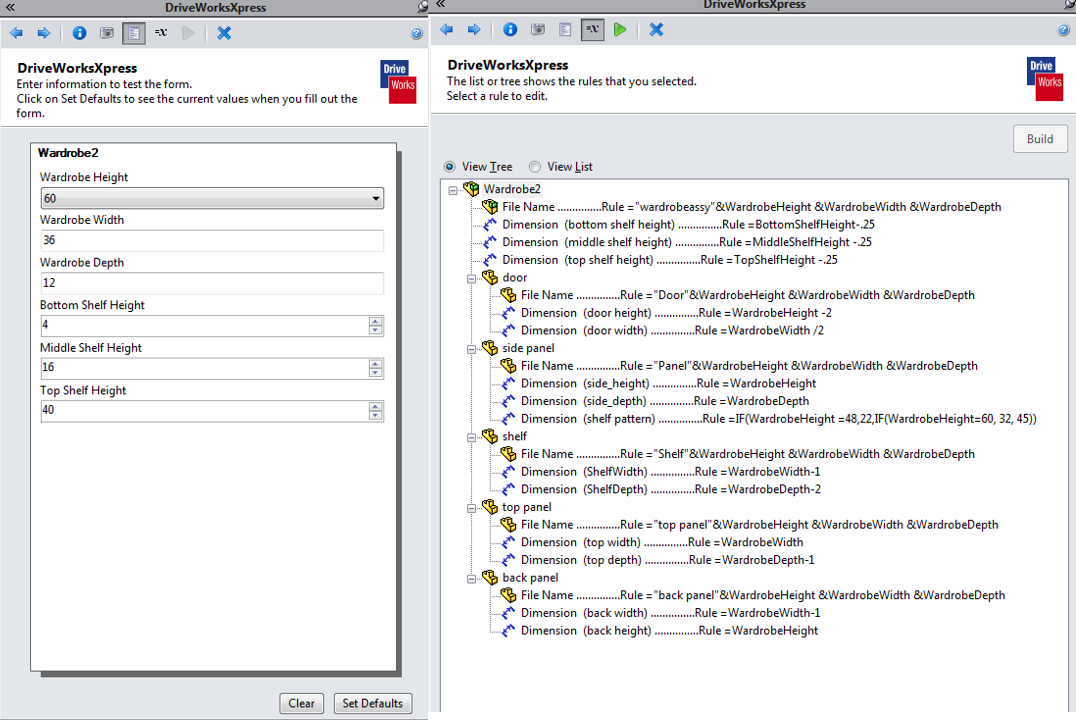This screenshot has height=720, width=1076.
Task: Click Wardrobe Depth input field
Action: point(212,283)
